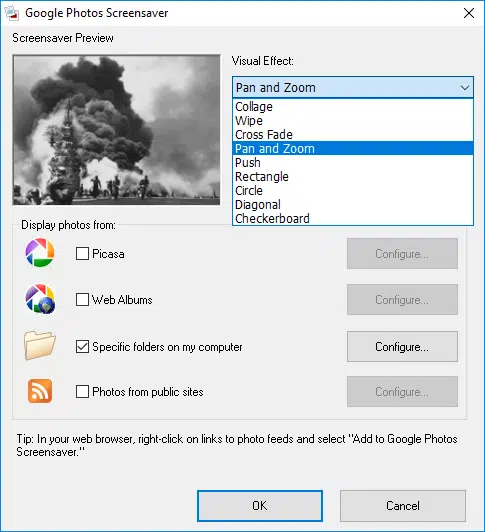Click the Web Albums globe icon

(x=40, y=299)
